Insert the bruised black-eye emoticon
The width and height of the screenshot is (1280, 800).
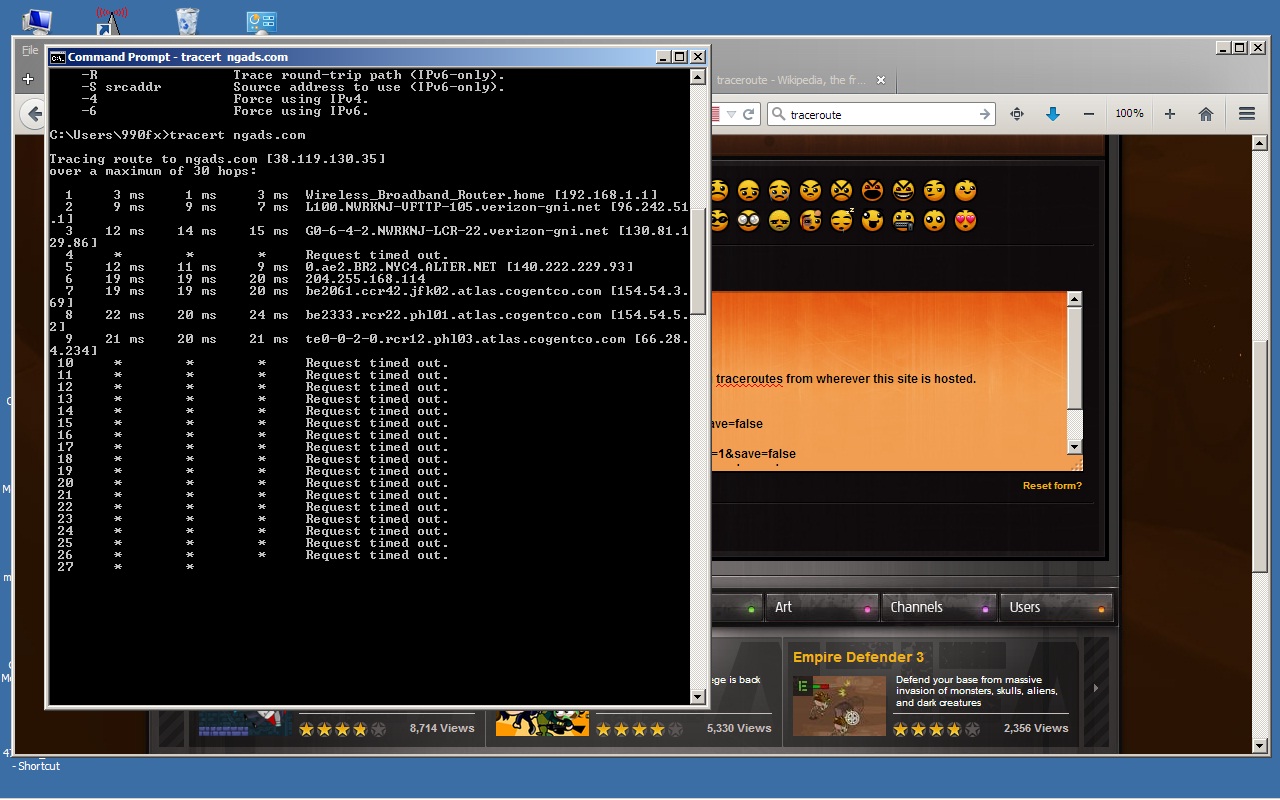pyautogui.click(x=810, y=220)
